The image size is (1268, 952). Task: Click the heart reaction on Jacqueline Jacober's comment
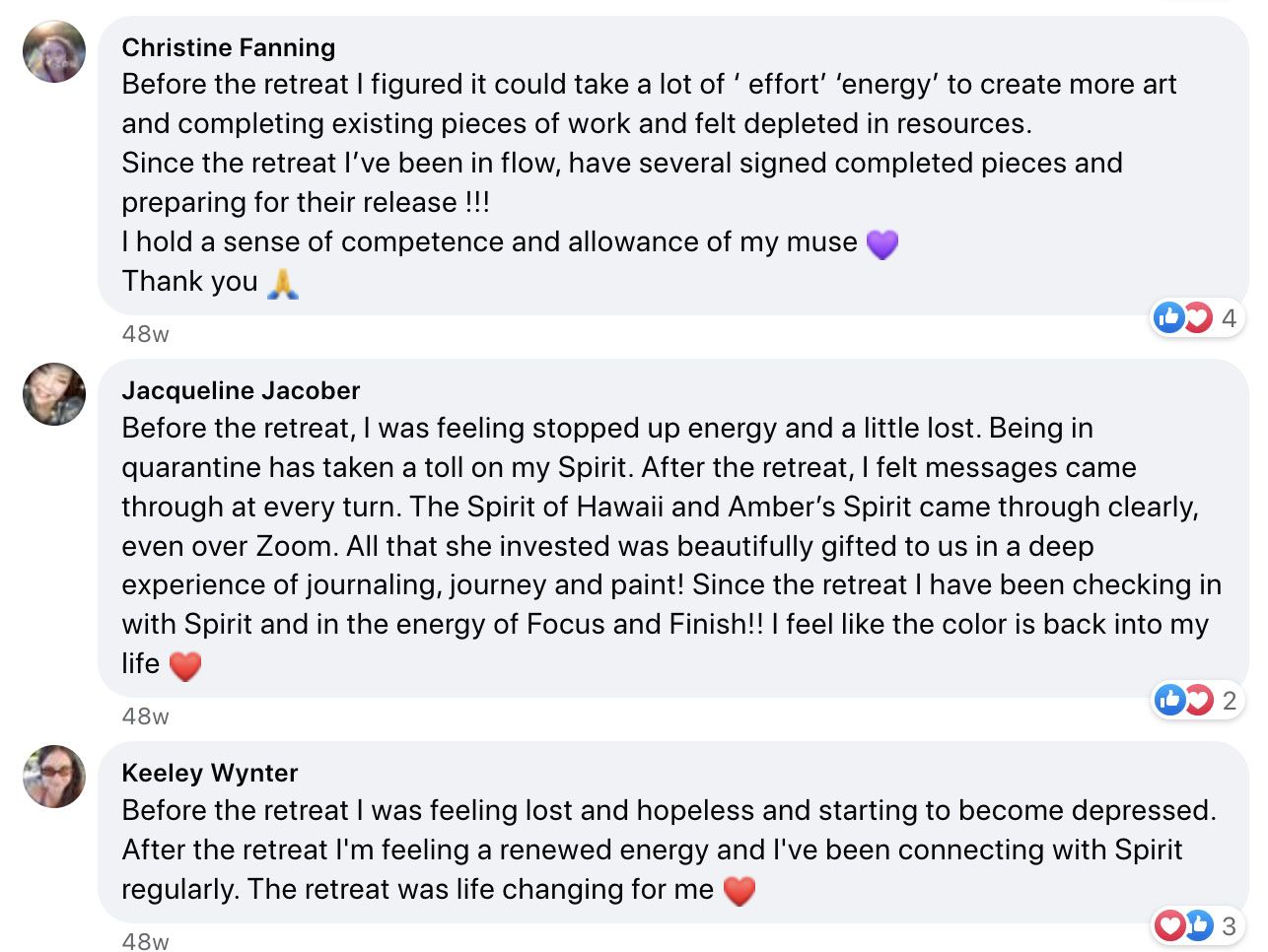click(1198, 700)
